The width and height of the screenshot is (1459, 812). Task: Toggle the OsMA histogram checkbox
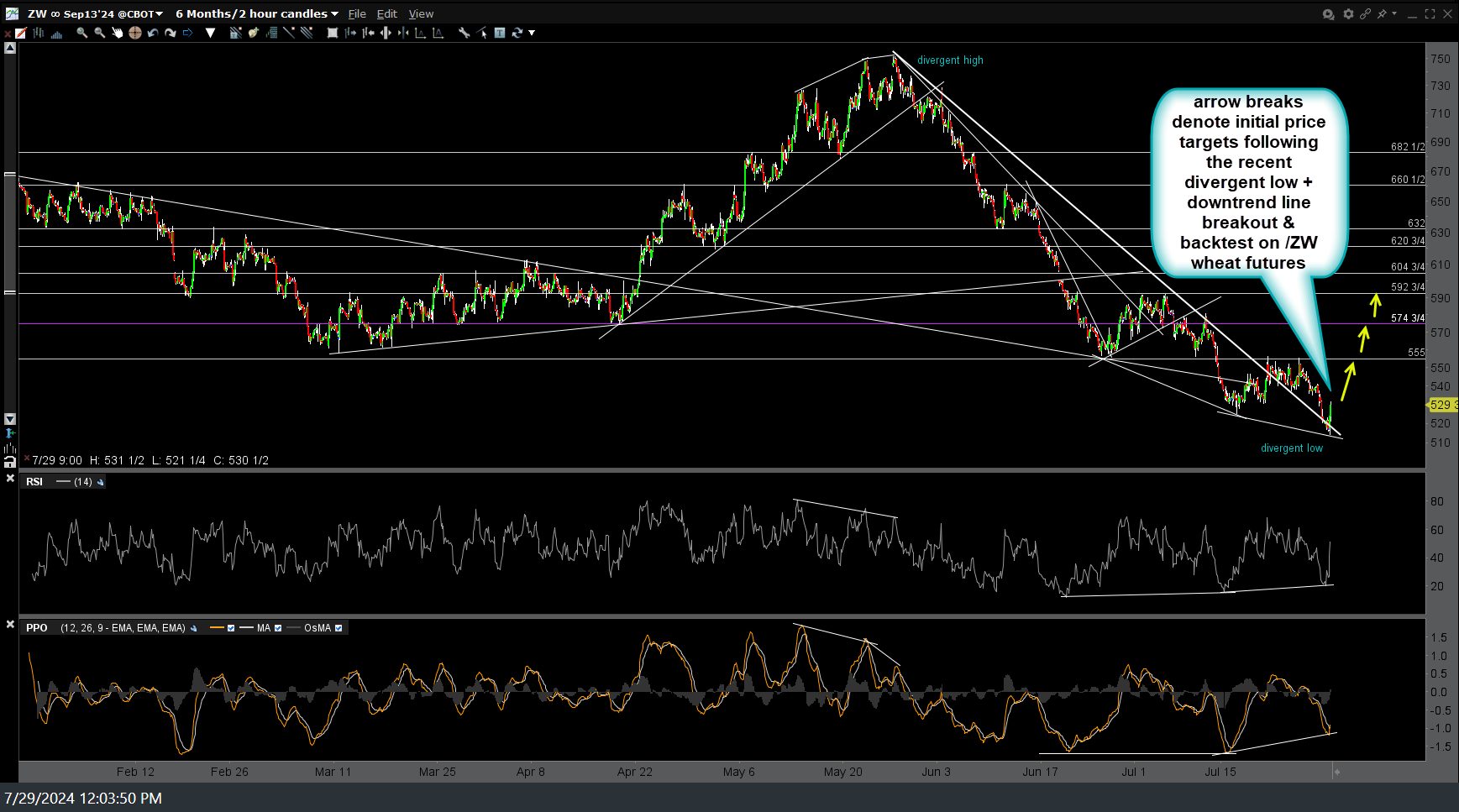point(339,628)
